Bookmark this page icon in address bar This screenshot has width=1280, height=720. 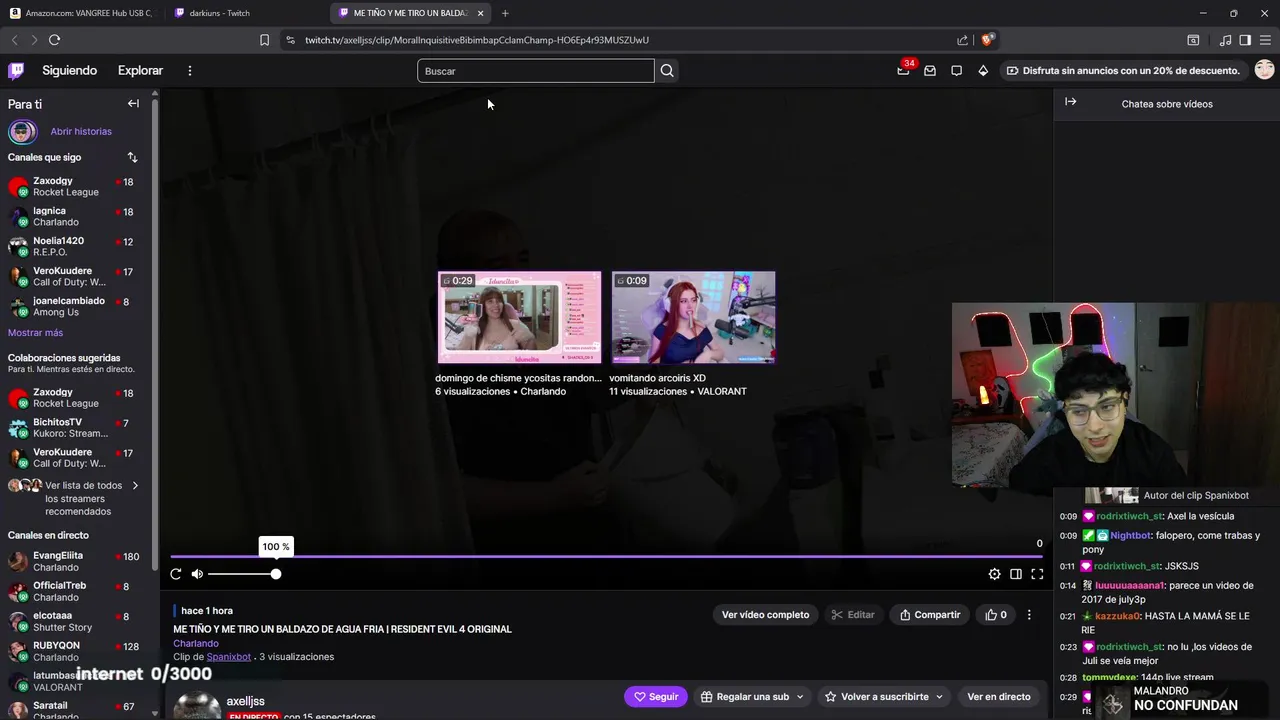[x=264, y=40]
